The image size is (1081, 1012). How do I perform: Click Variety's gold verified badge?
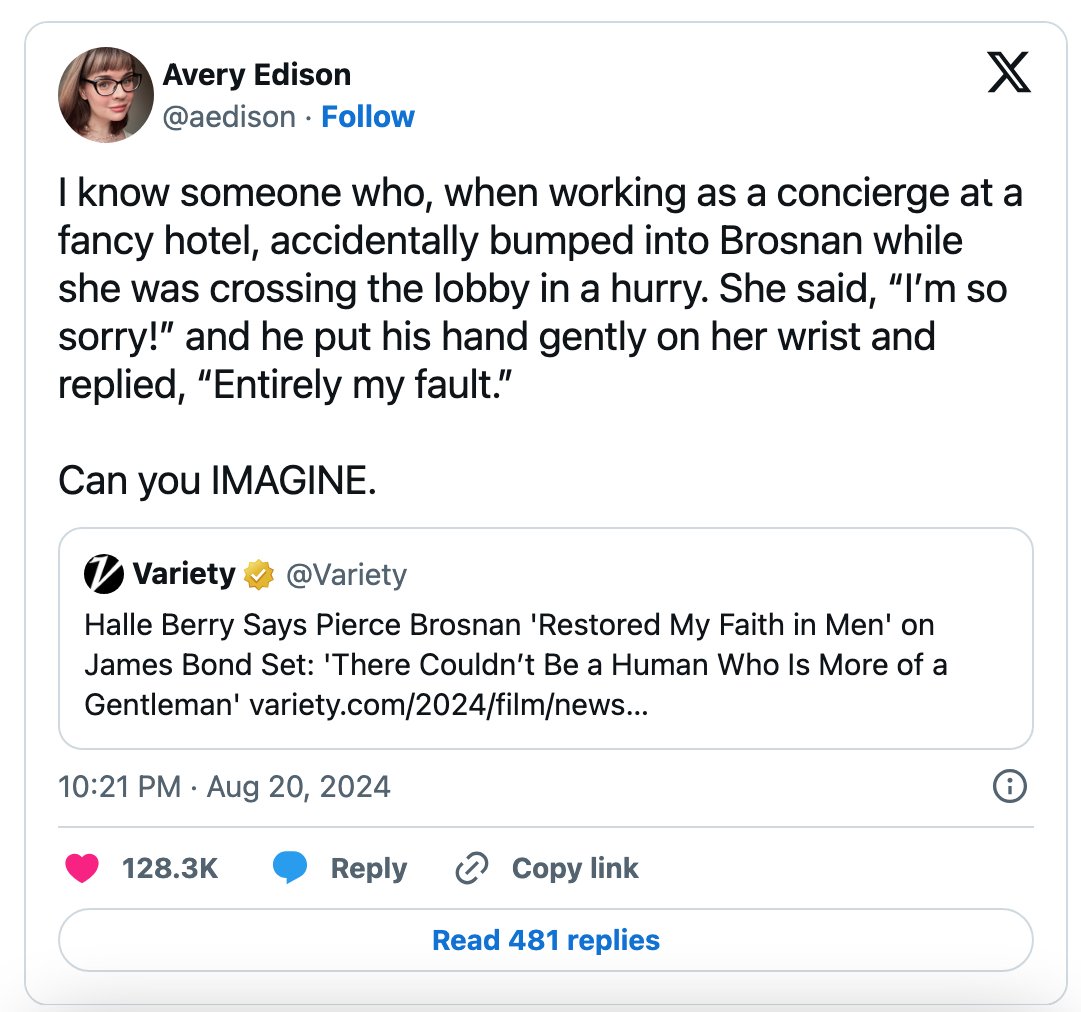pos(259,574)
